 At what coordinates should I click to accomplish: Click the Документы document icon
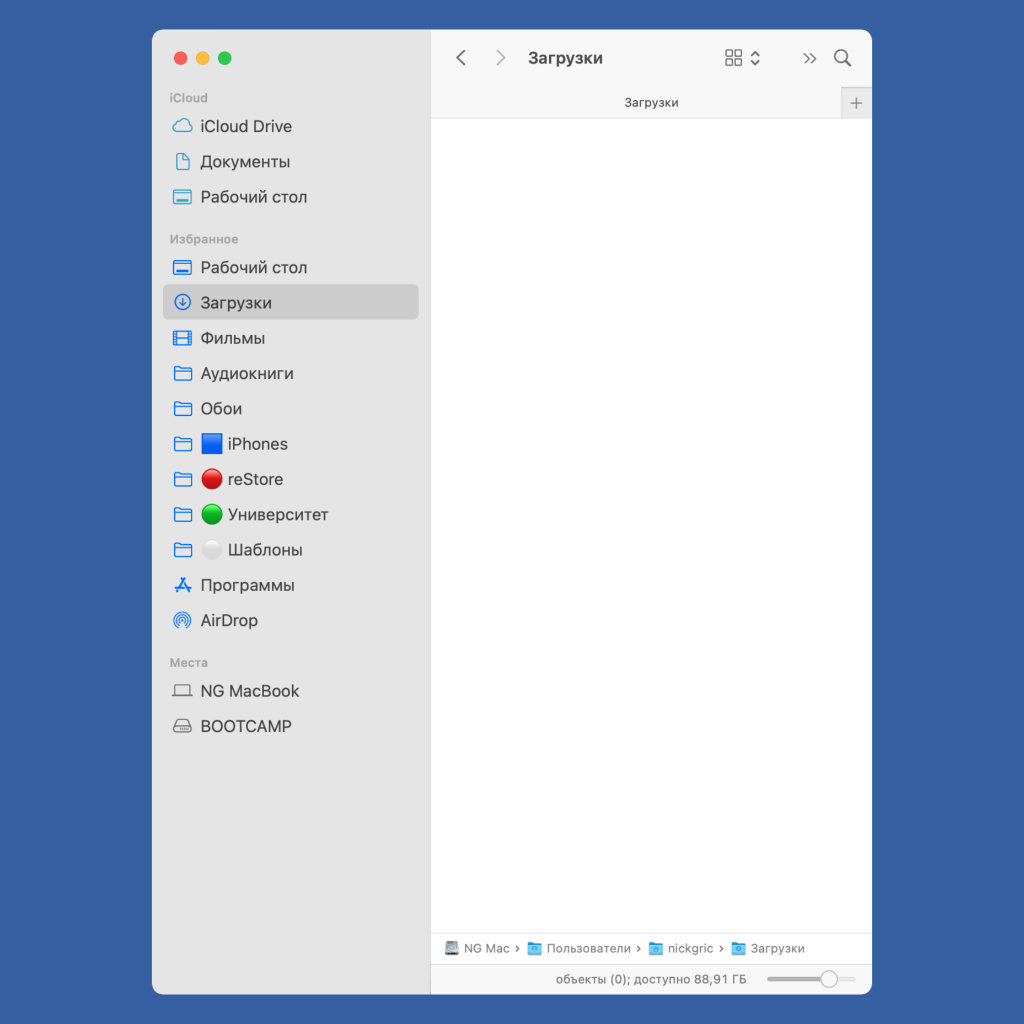[183, 161]
